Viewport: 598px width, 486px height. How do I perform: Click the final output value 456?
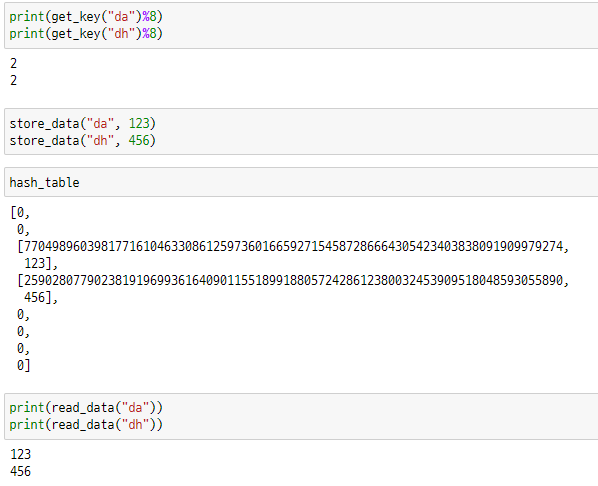coord(21,472)
